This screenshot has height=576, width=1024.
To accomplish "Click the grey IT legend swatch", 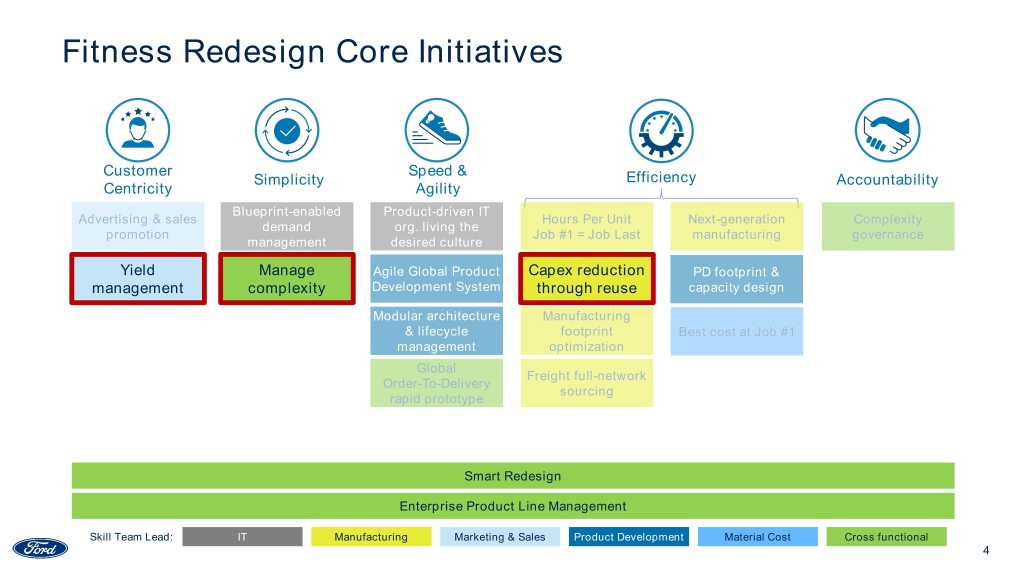I will pos(242,537).
